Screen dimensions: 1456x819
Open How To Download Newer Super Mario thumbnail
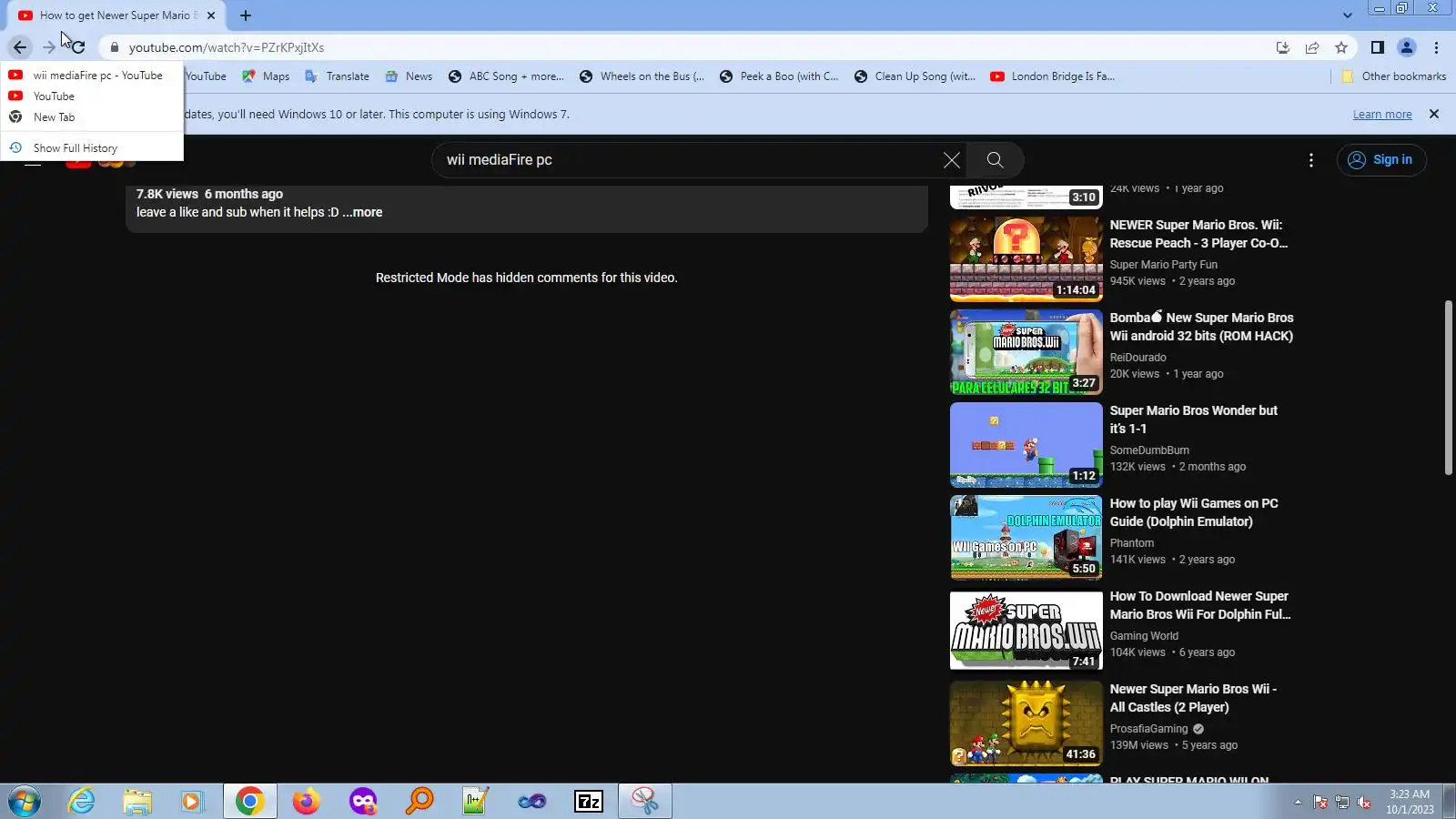point(1026,631)
